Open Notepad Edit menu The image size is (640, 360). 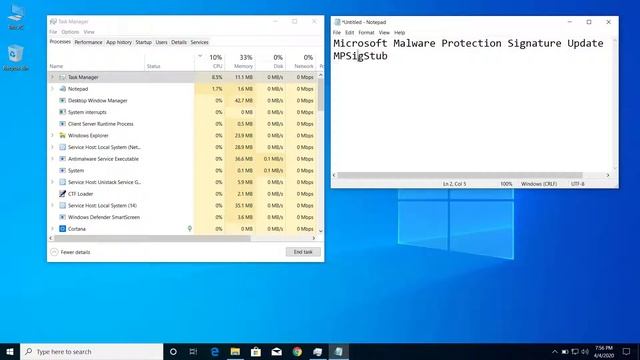click(349, 33)
